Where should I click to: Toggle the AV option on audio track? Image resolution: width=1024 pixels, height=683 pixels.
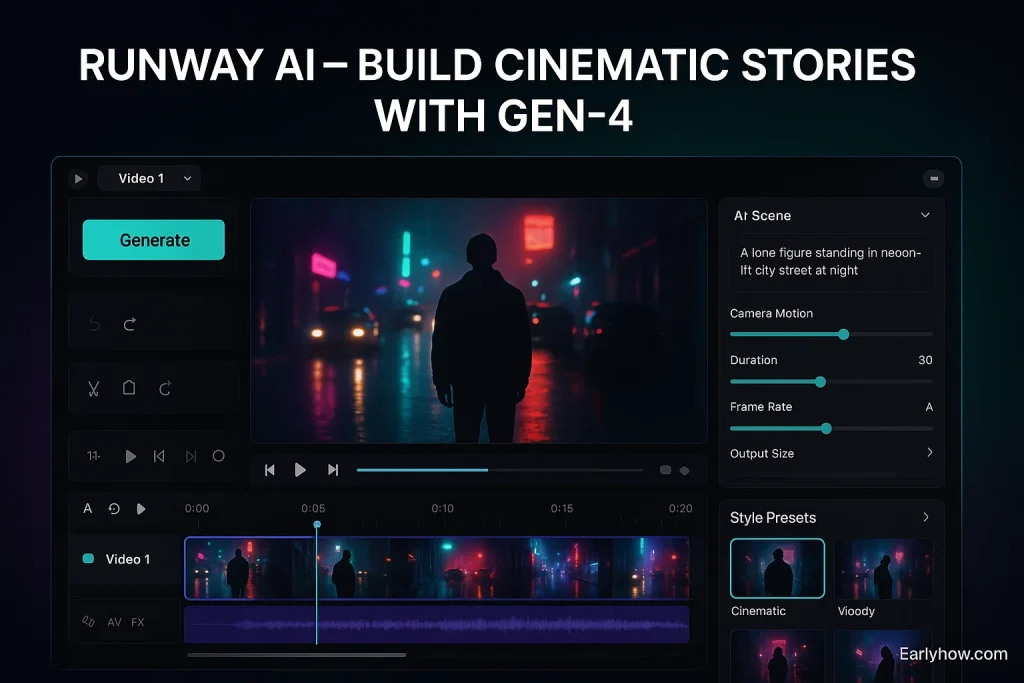(114, 622)
